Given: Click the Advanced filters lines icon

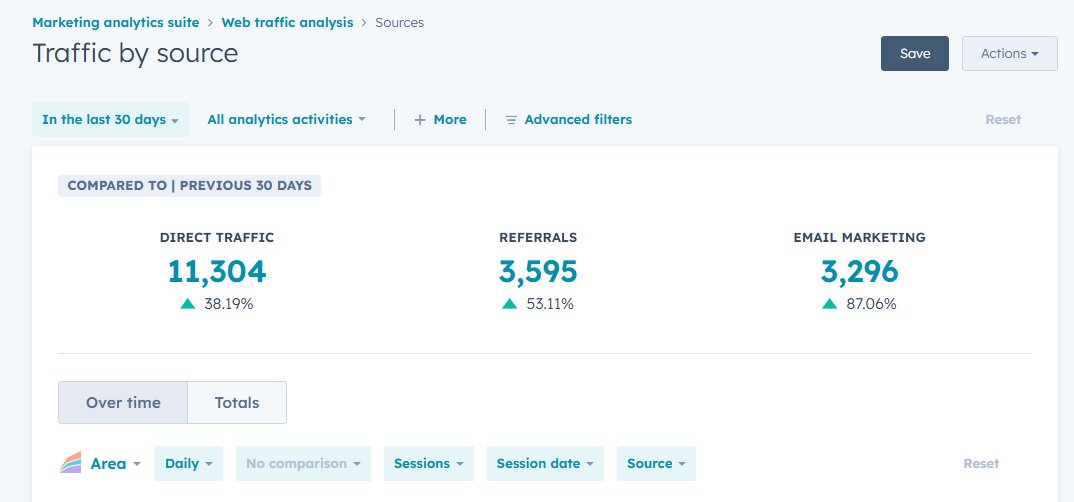Looking at the screenshot, I should [x=511, y=120].
